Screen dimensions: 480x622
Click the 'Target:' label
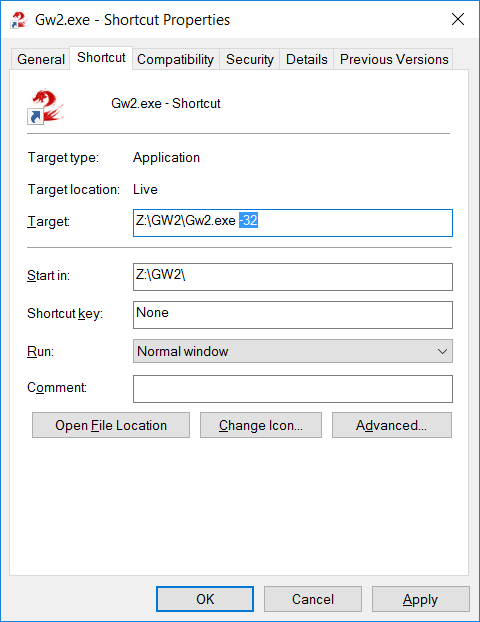48,221
